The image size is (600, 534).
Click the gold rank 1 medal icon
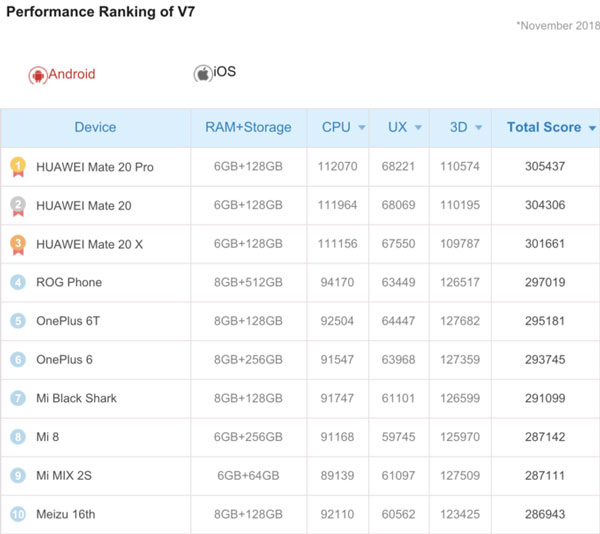click(x=17, y=167)
